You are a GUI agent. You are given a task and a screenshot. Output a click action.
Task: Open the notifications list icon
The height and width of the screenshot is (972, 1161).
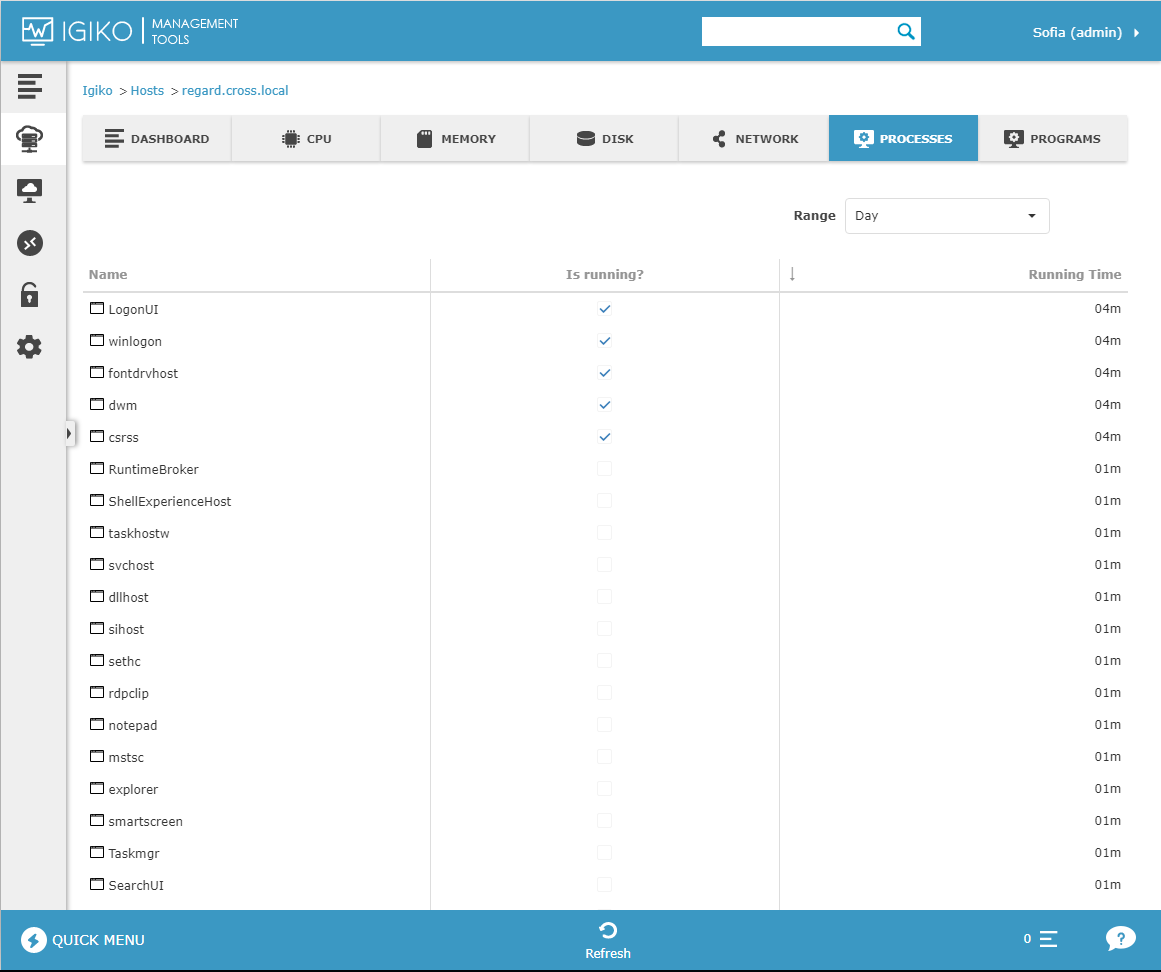[1048, 939]
